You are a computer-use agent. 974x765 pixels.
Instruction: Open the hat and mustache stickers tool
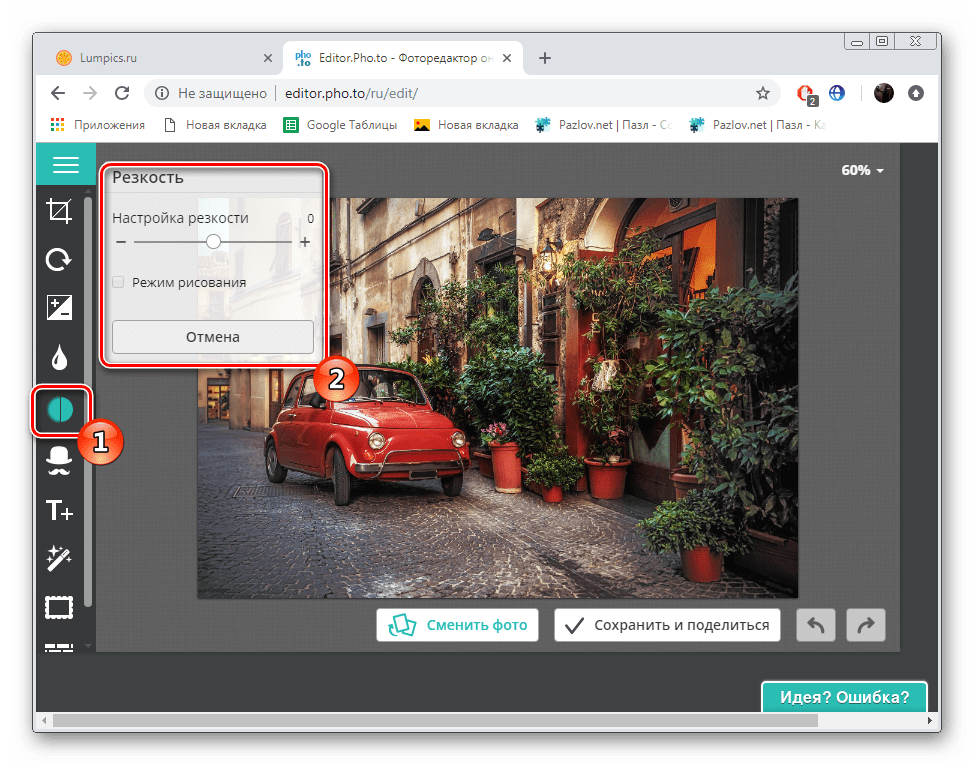tap(59, 461)
